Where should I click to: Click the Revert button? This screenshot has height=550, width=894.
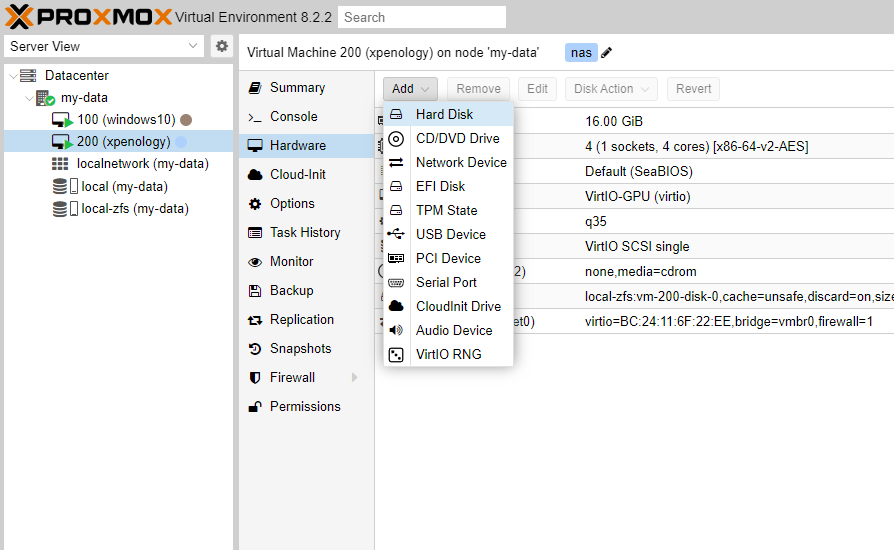(x=693, y=89)
